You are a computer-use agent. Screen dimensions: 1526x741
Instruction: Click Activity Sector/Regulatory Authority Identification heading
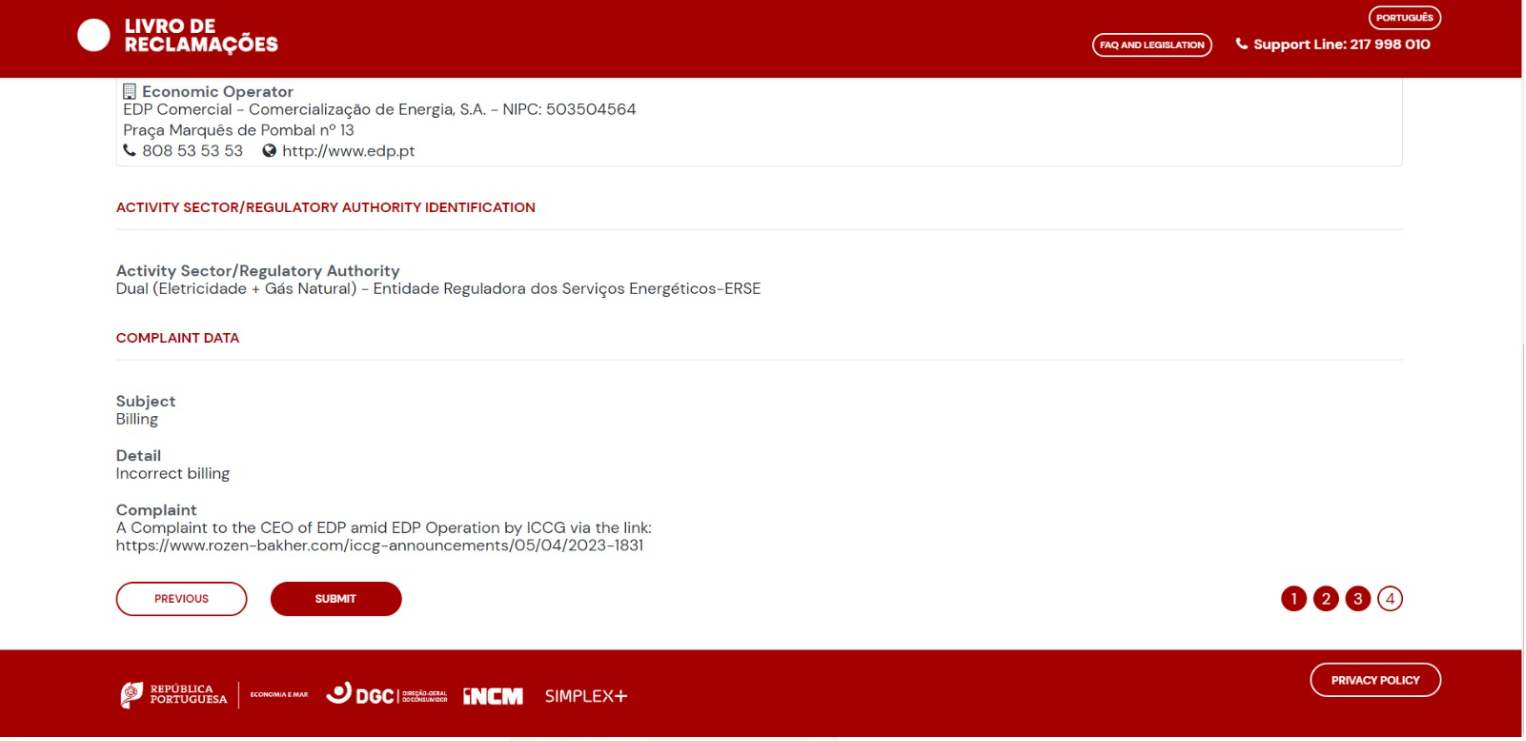[x=326, y=208]
